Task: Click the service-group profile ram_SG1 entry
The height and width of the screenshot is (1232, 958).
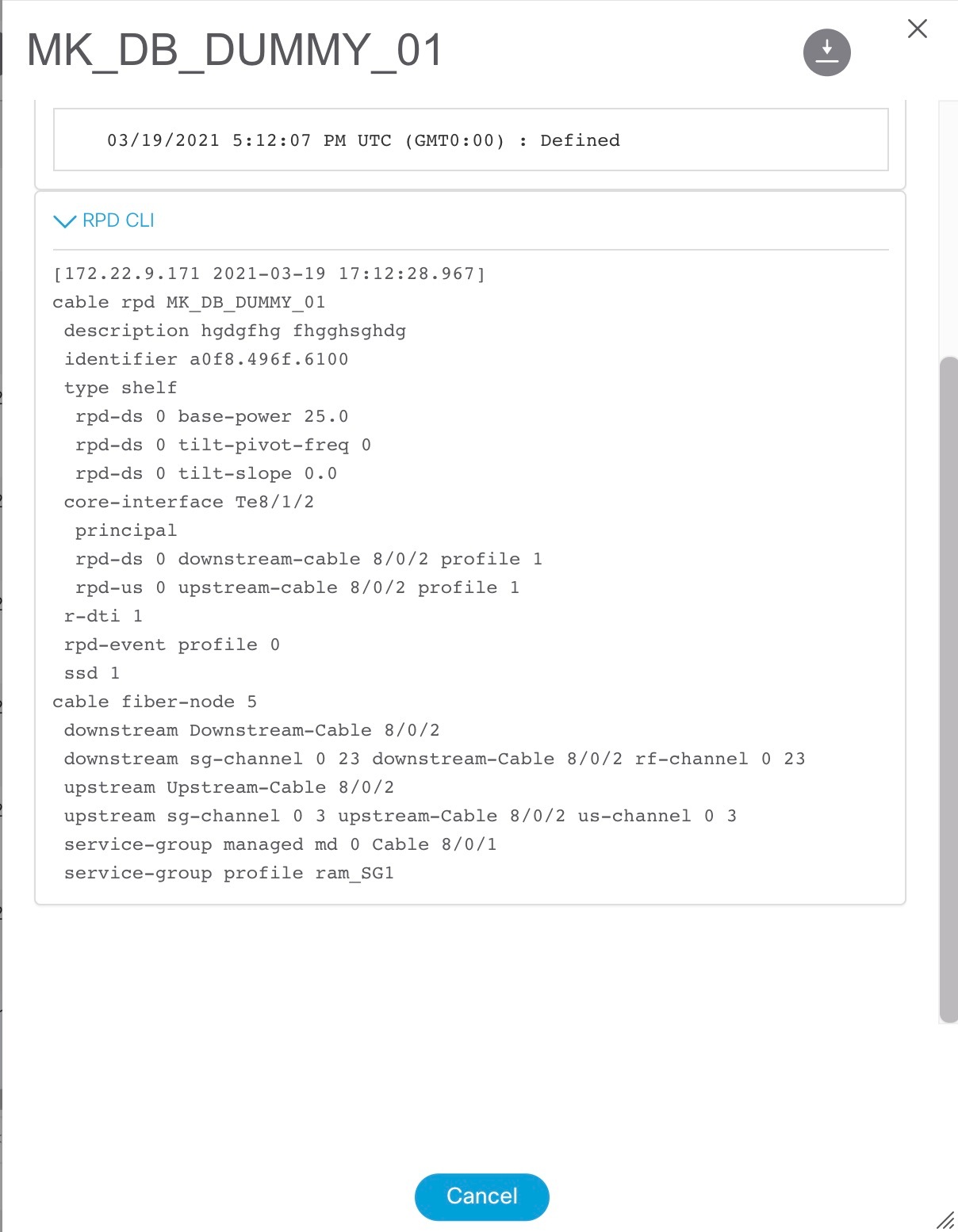Action: [231, 872]
